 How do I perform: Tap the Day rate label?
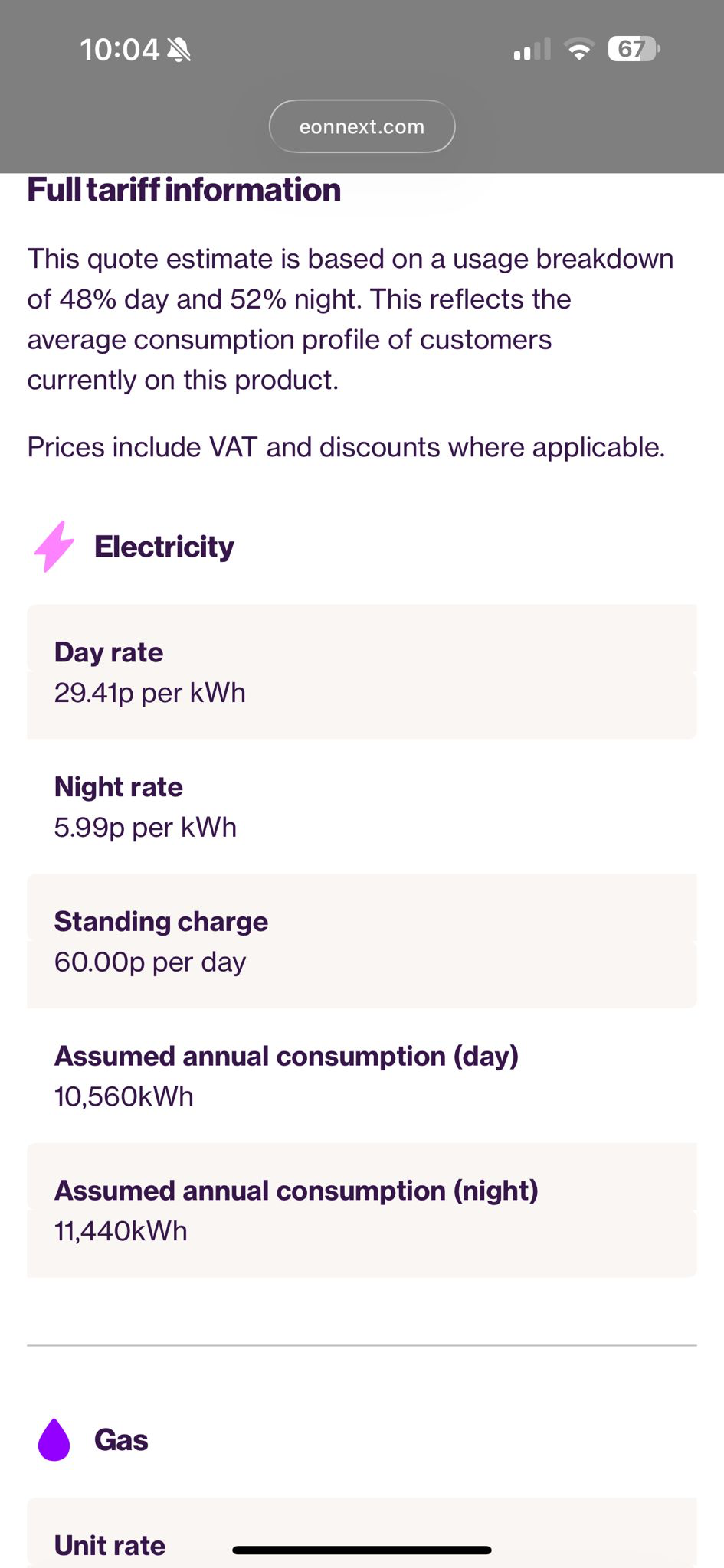tap(109, 652)
